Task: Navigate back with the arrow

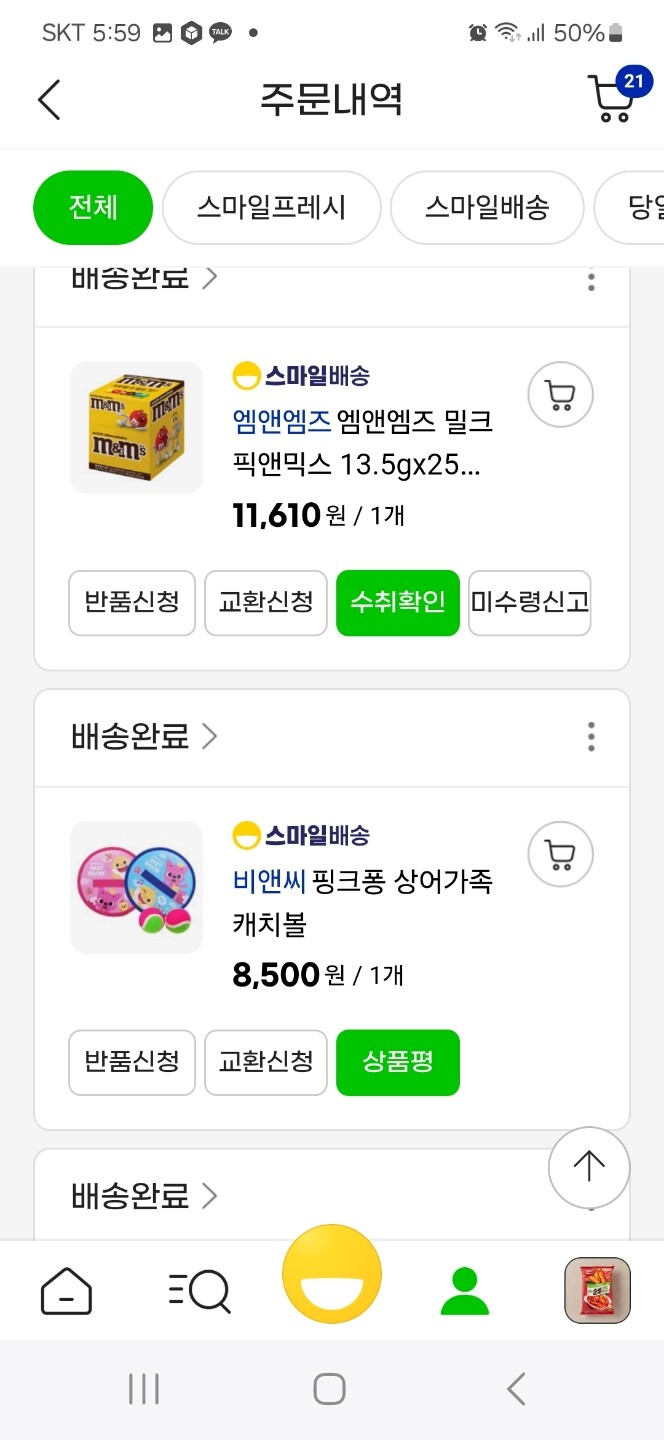Action: click(x=48, y=100)
